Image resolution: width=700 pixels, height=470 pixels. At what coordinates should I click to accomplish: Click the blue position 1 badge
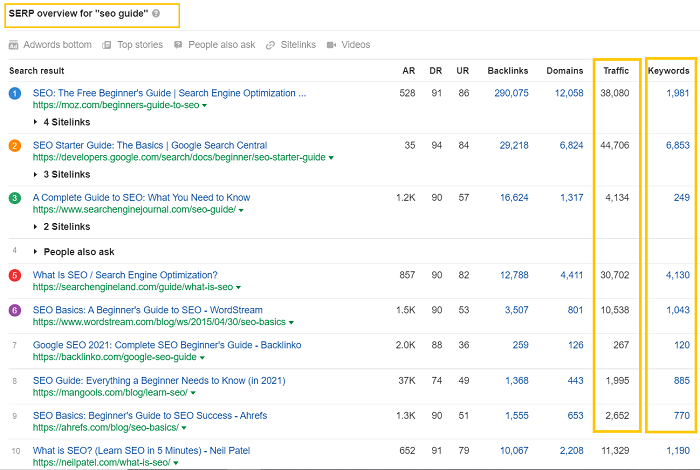pos(14,93)
